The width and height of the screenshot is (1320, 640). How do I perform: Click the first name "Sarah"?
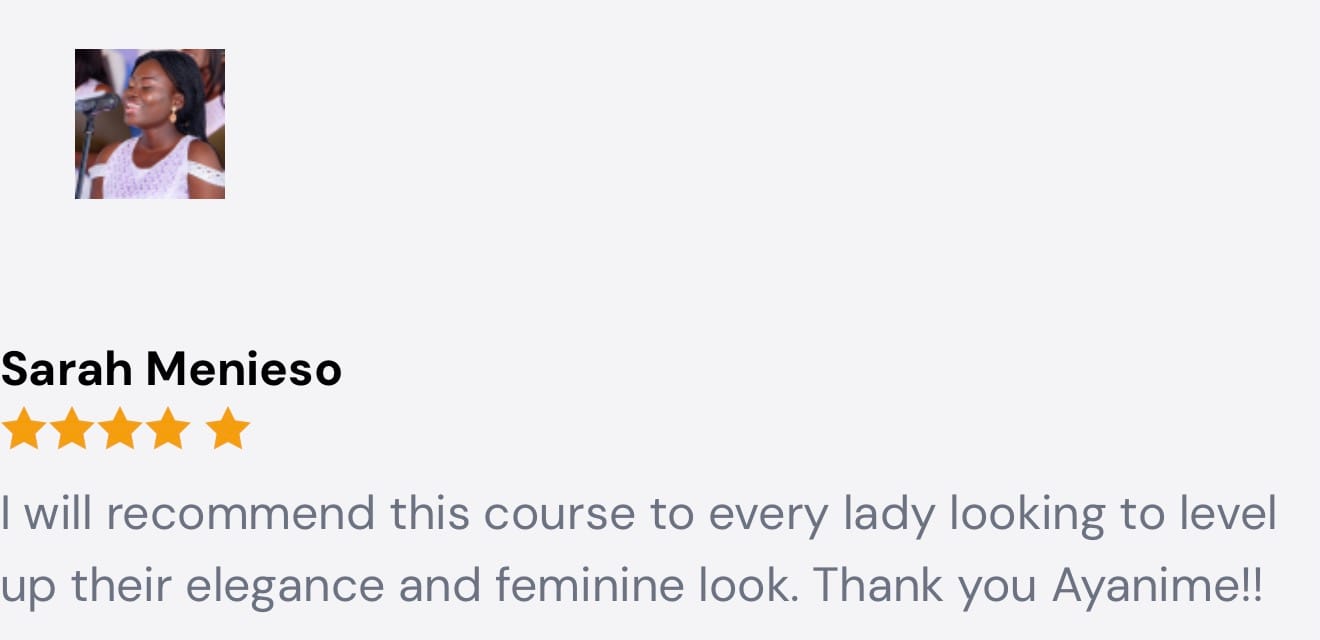(66, 369)
